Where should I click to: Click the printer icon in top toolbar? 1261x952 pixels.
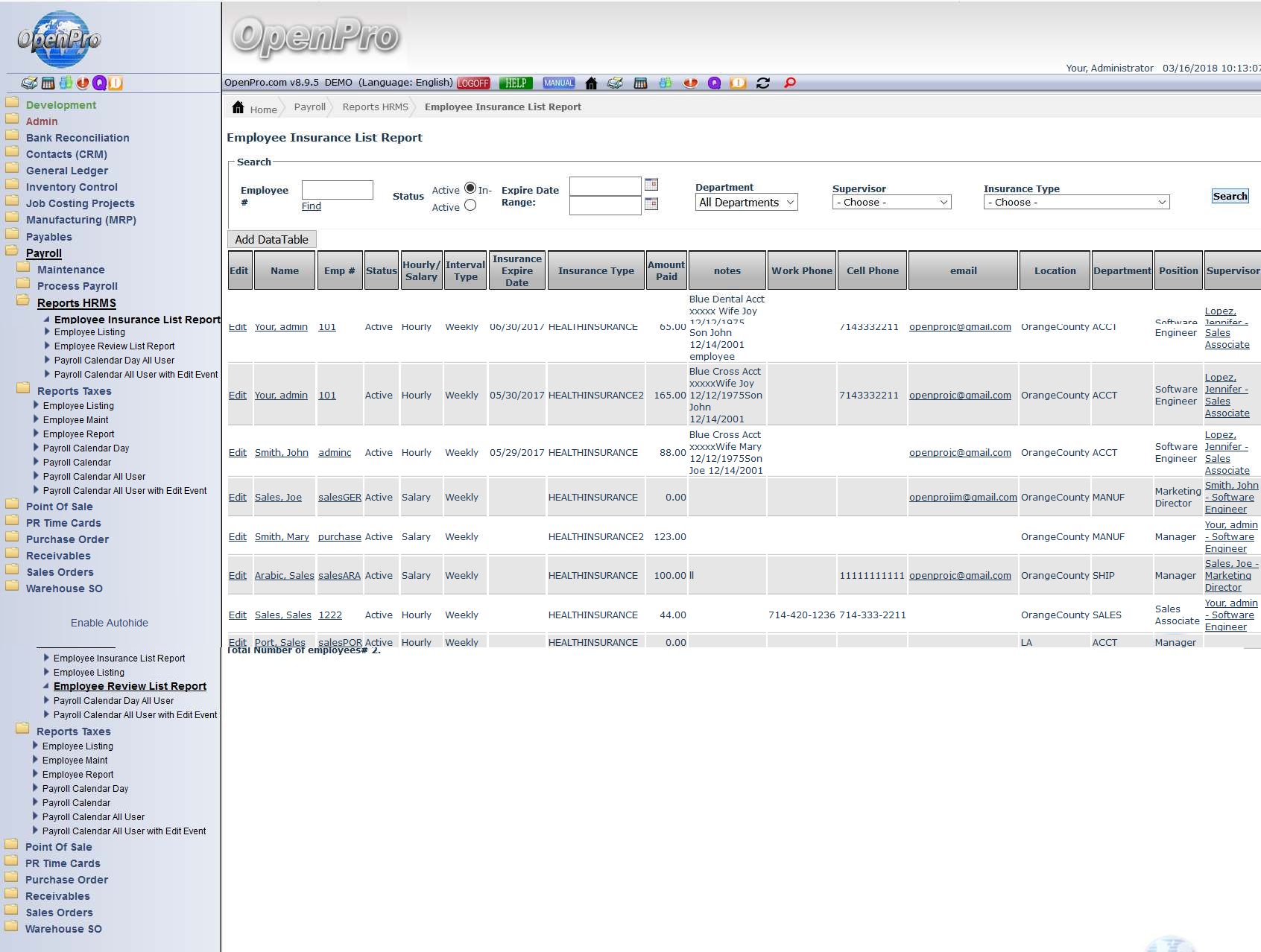coord(615,83)
